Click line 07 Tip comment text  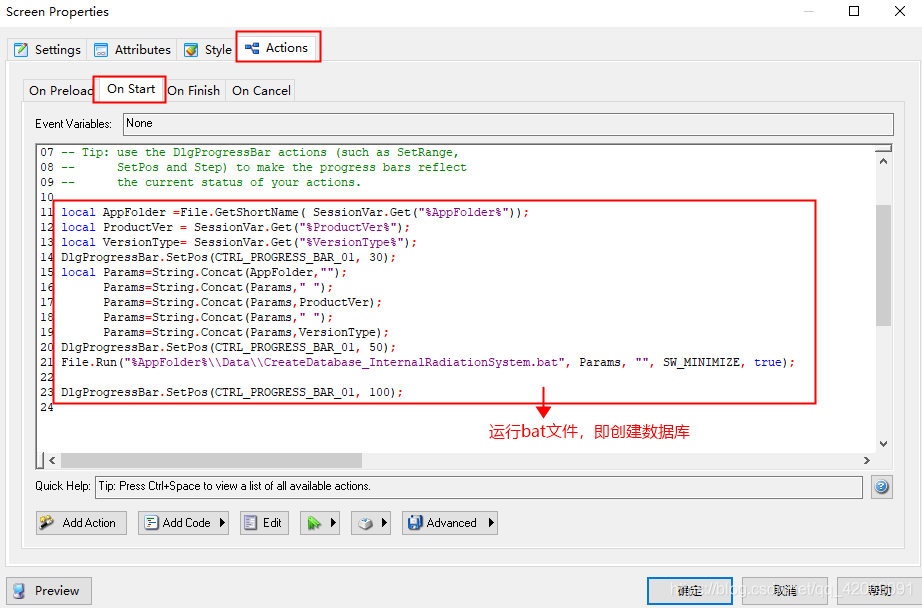click(x=260, y=152)
